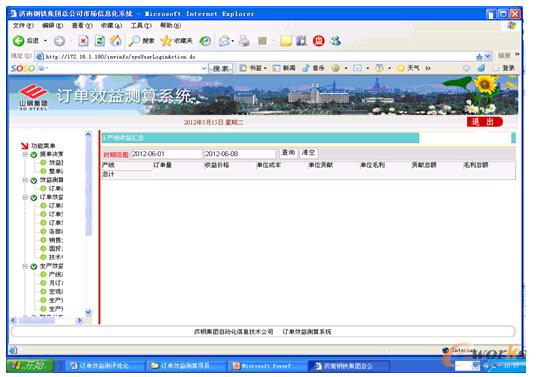The image size is (537, 377).
Task: Click the 查询 button
Action: coord(288,153)
